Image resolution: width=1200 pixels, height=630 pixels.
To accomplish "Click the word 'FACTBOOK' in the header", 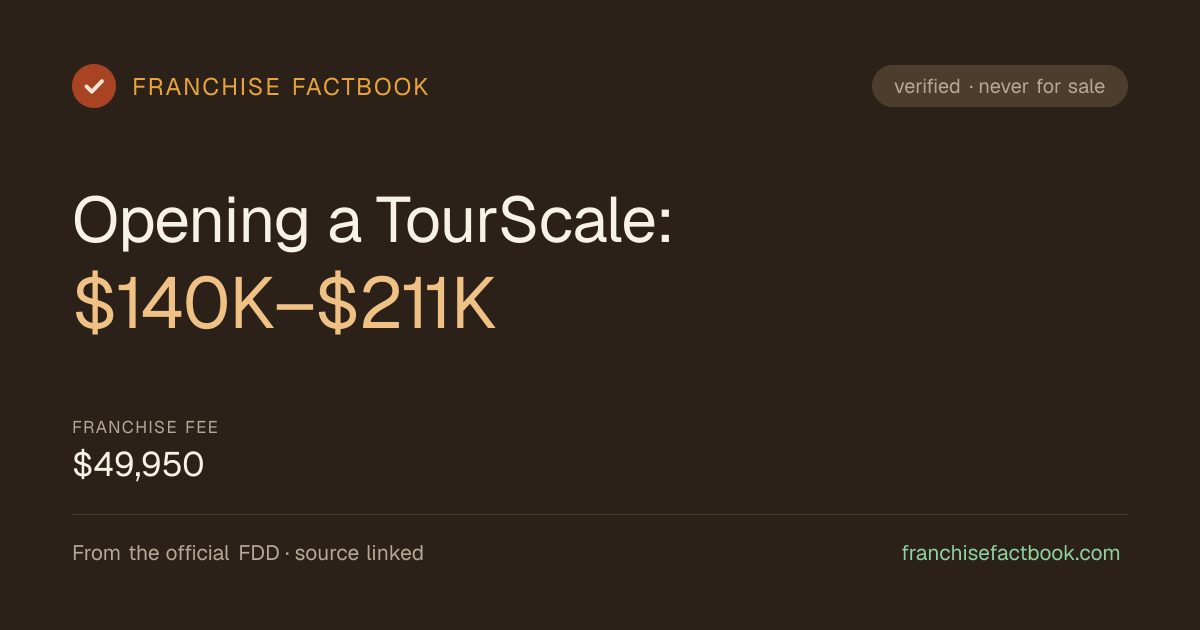I will 360,87.
